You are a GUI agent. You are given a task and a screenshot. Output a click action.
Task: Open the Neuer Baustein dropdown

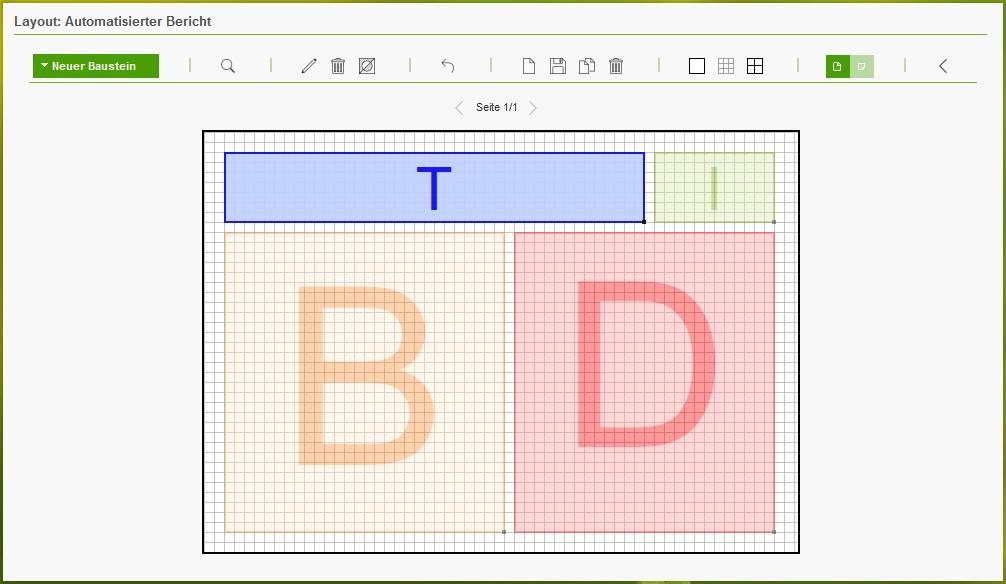(95, 65)
